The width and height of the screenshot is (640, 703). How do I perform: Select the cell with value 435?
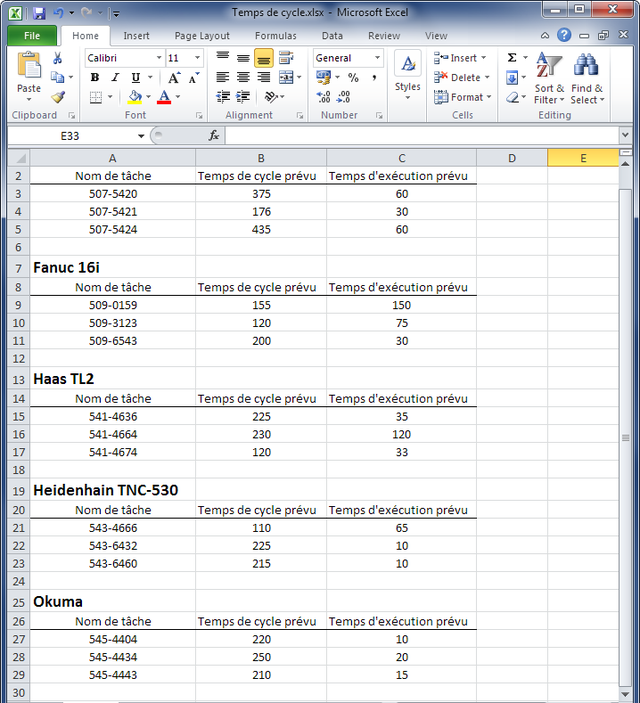pos(261,230)
